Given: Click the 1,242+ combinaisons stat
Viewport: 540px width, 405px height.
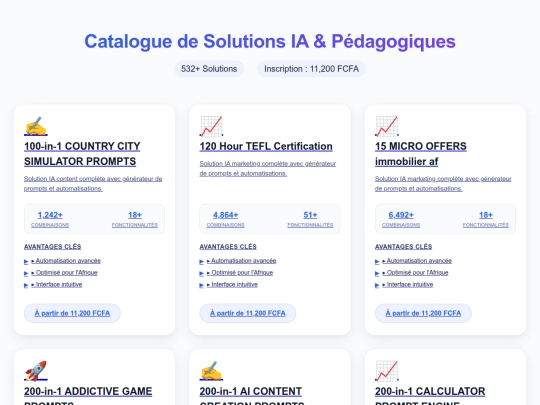Looking at the screenshot, I should 50,219.
